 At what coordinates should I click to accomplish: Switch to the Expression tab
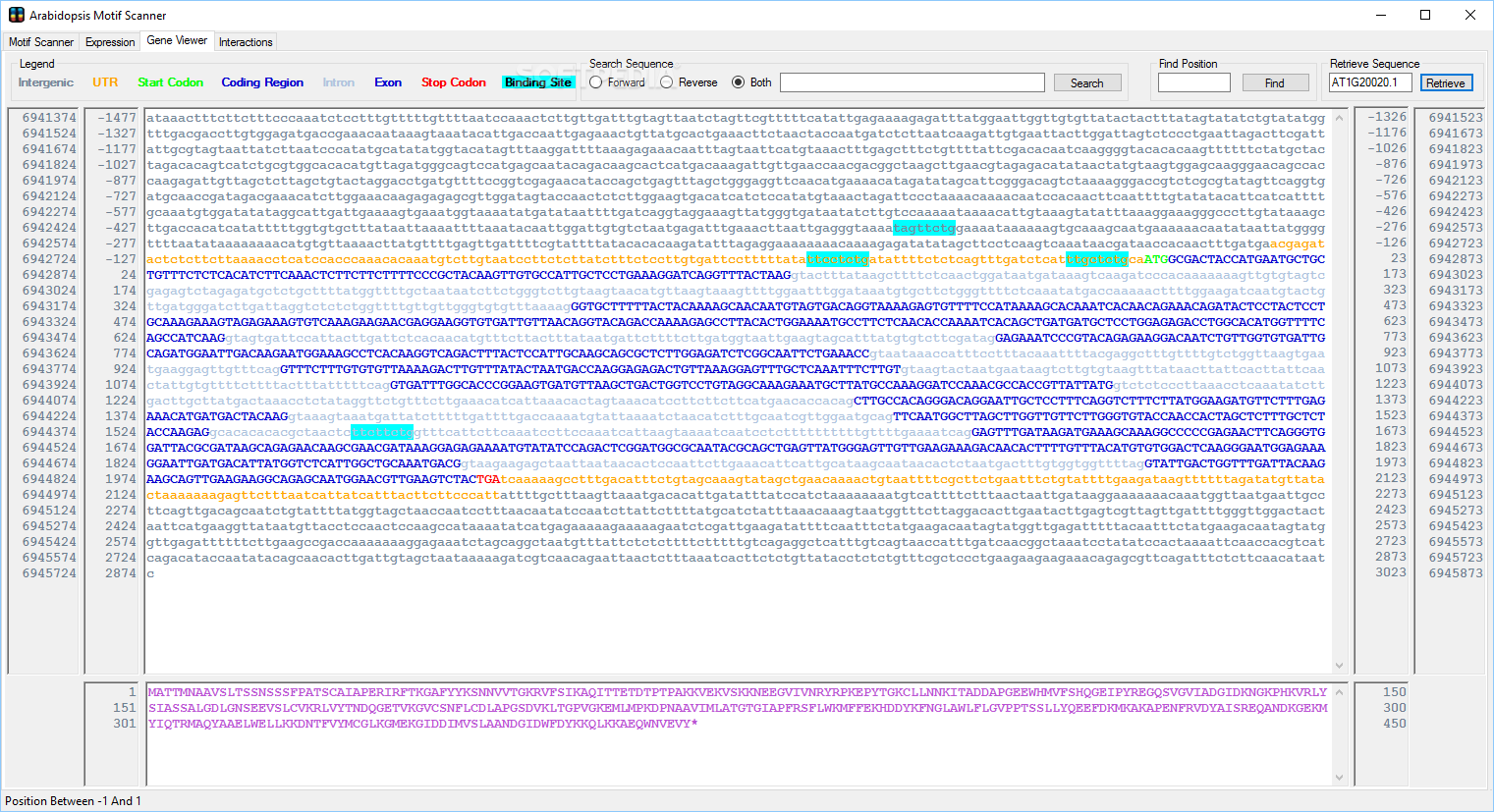click(x=110, y=42)
